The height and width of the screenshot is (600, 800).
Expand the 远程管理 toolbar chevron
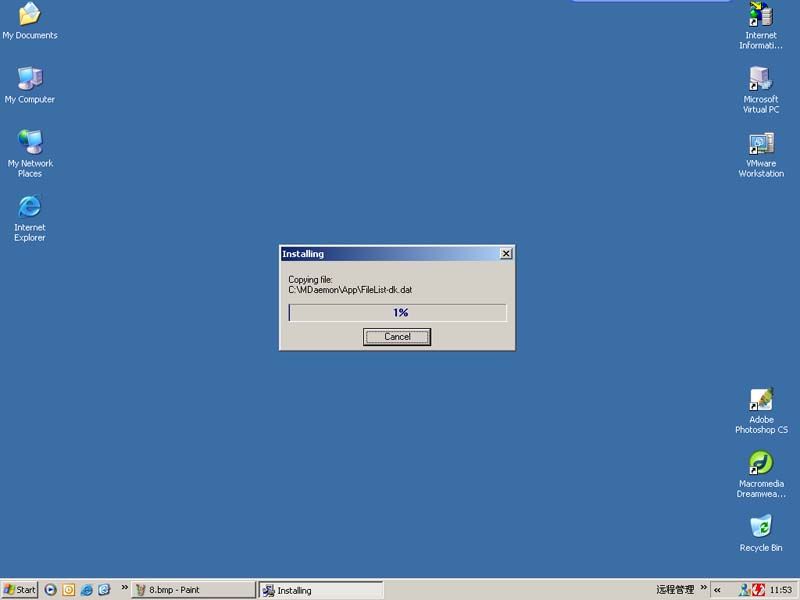pos(703,588)
